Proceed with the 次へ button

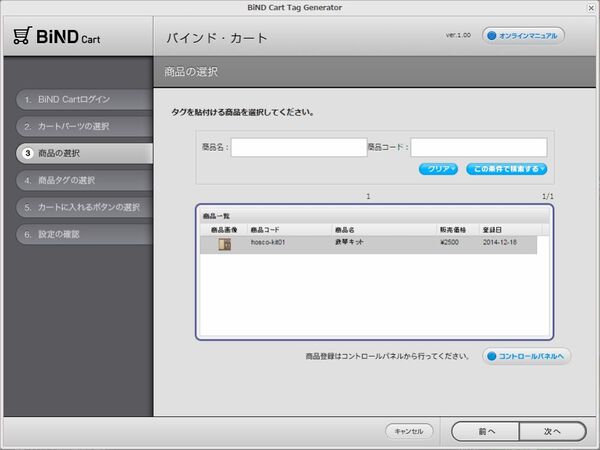553,432
